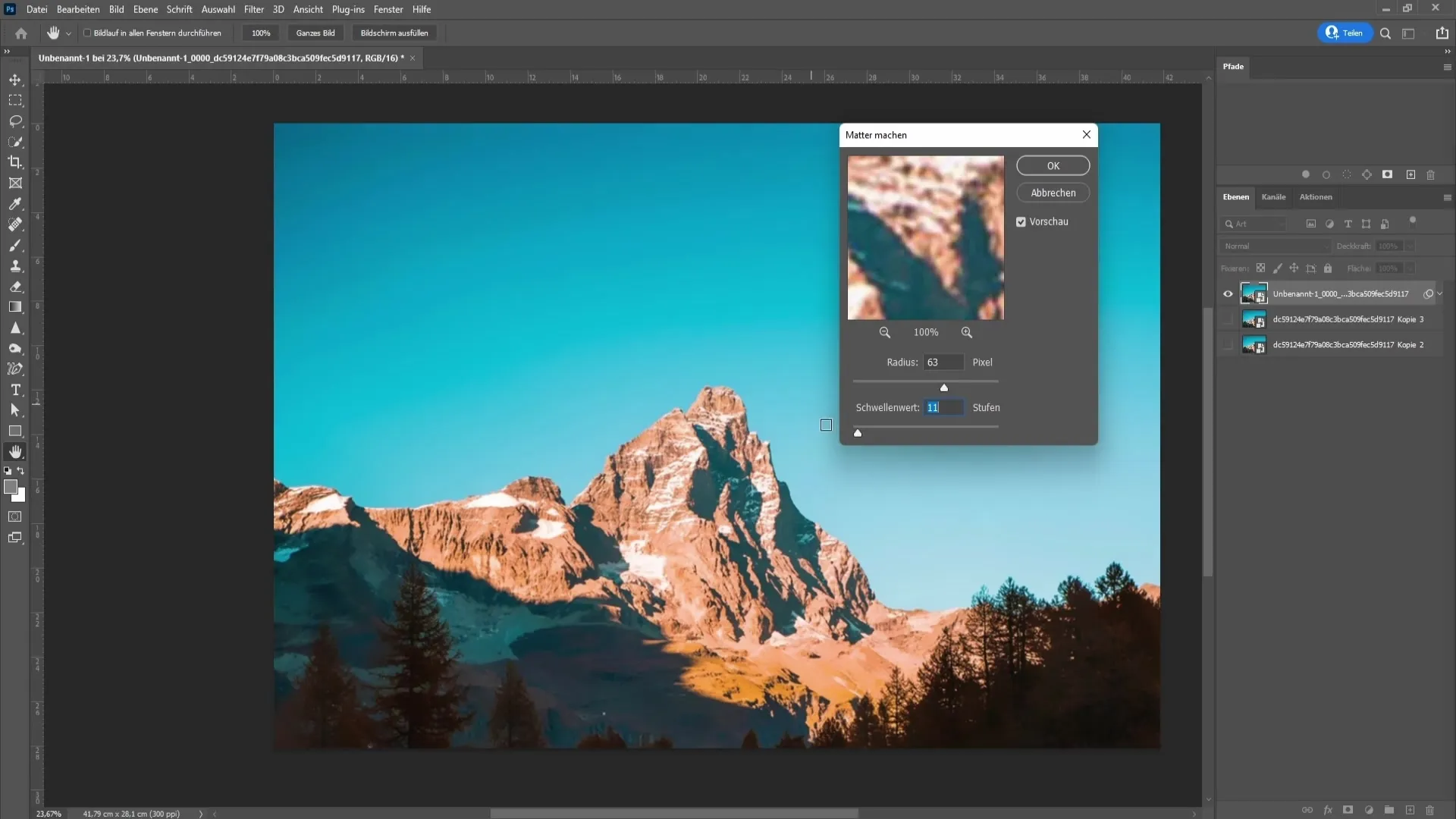Adjust the Radius slider handle
The width and height of the screenshot is (1456, 819).
point(944,388)
